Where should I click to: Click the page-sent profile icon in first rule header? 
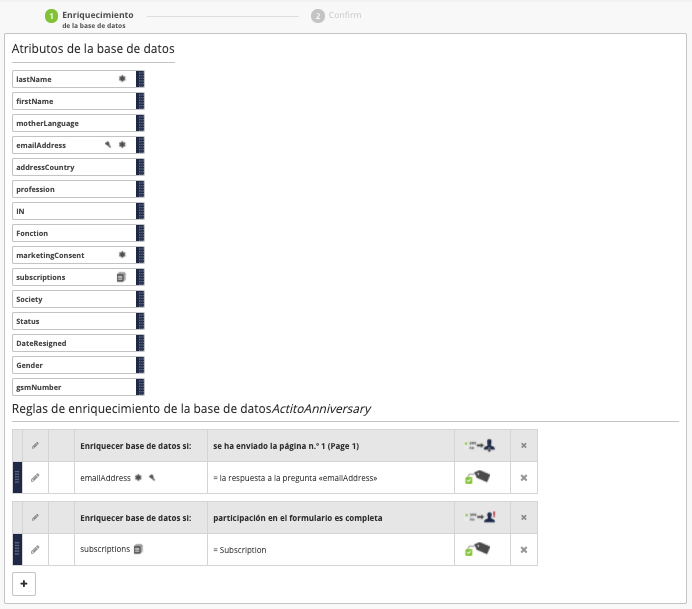(480, 445)
